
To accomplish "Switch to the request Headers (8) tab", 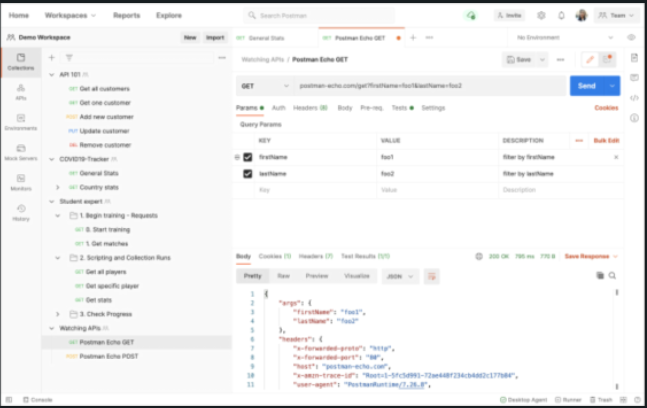I will pos(310,108).
